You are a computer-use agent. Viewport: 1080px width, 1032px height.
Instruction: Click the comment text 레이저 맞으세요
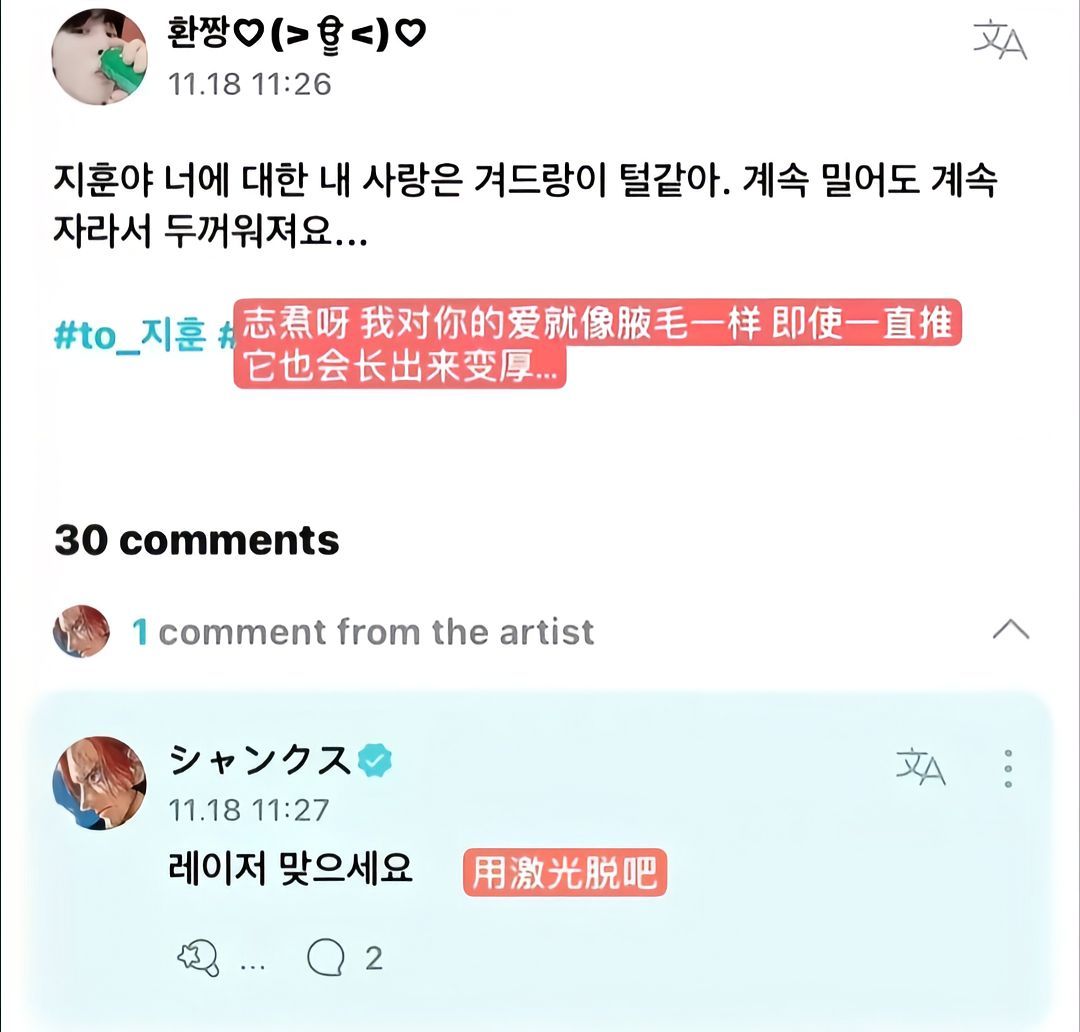click(x=291, y=869)
